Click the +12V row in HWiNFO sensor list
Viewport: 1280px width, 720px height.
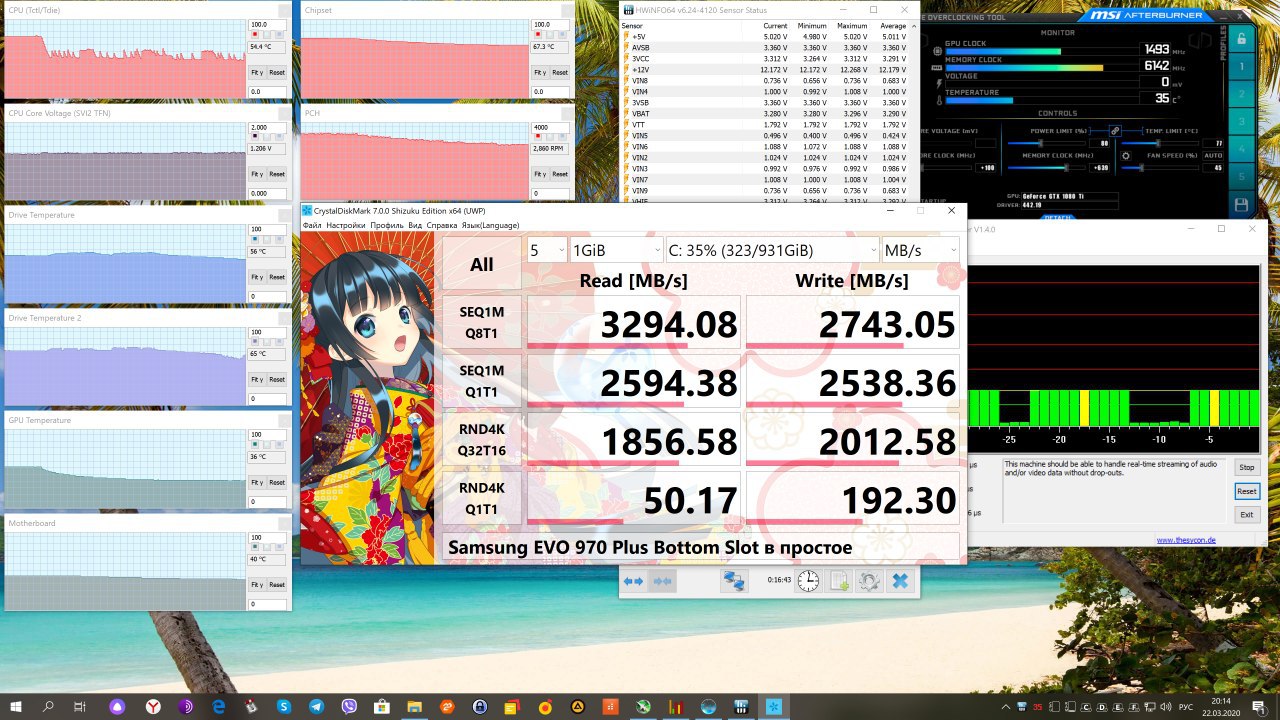pyautogui.click(x=766, y=69)
